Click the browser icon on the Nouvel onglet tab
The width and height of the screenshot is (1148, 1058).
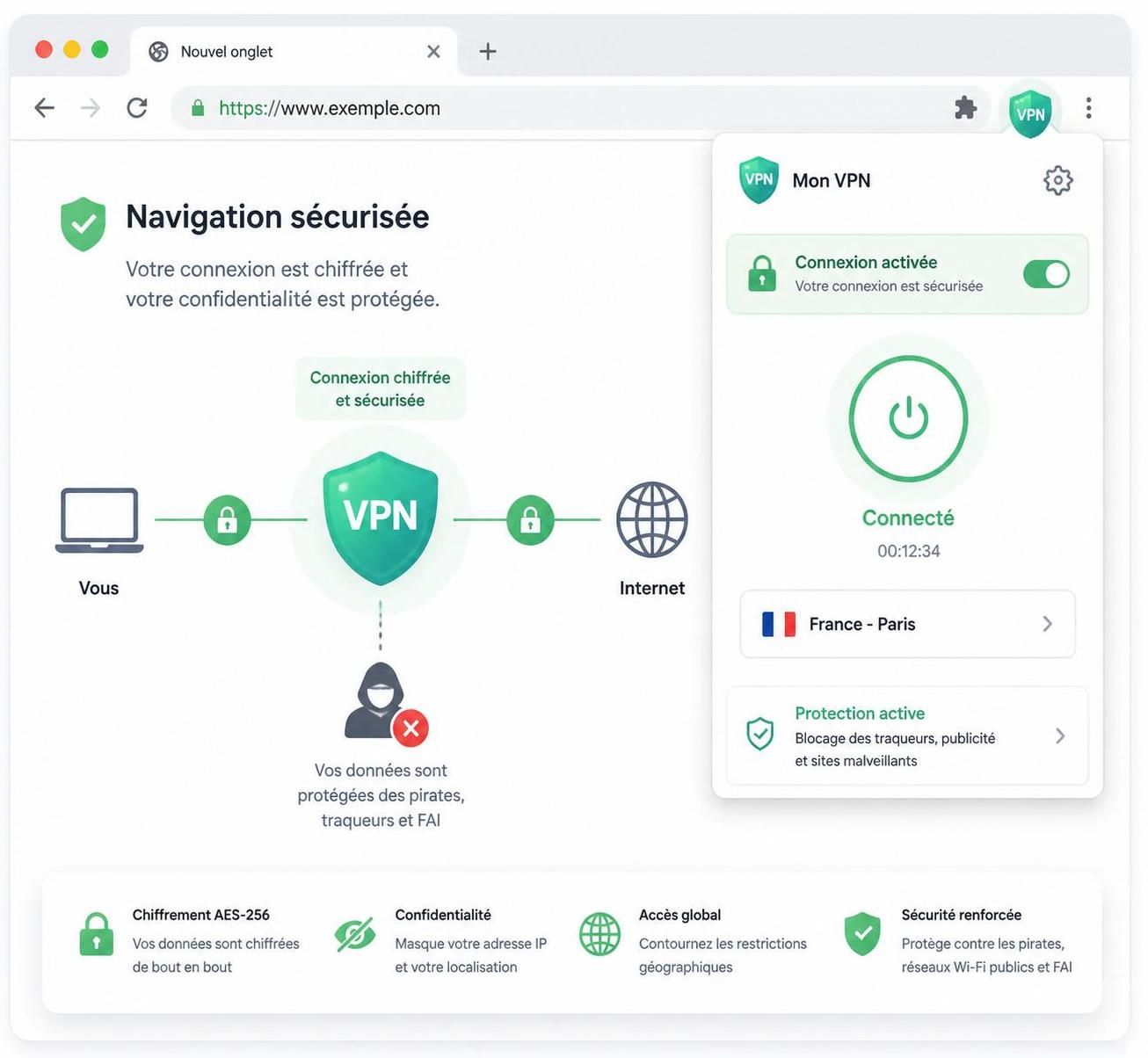click(158, 52)
